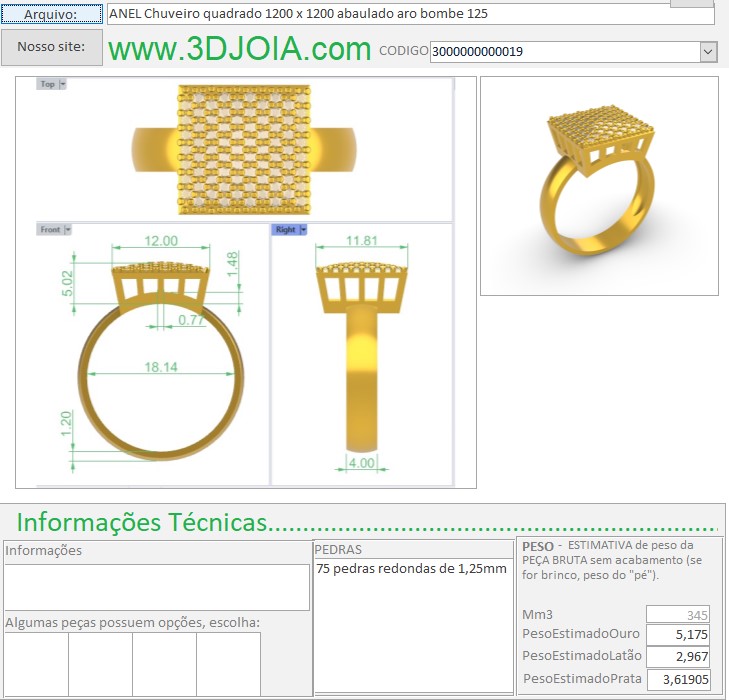Select the 3D perspective ring render
The image size is (729, 700).
pyautogui.click(x=599, y=186)
